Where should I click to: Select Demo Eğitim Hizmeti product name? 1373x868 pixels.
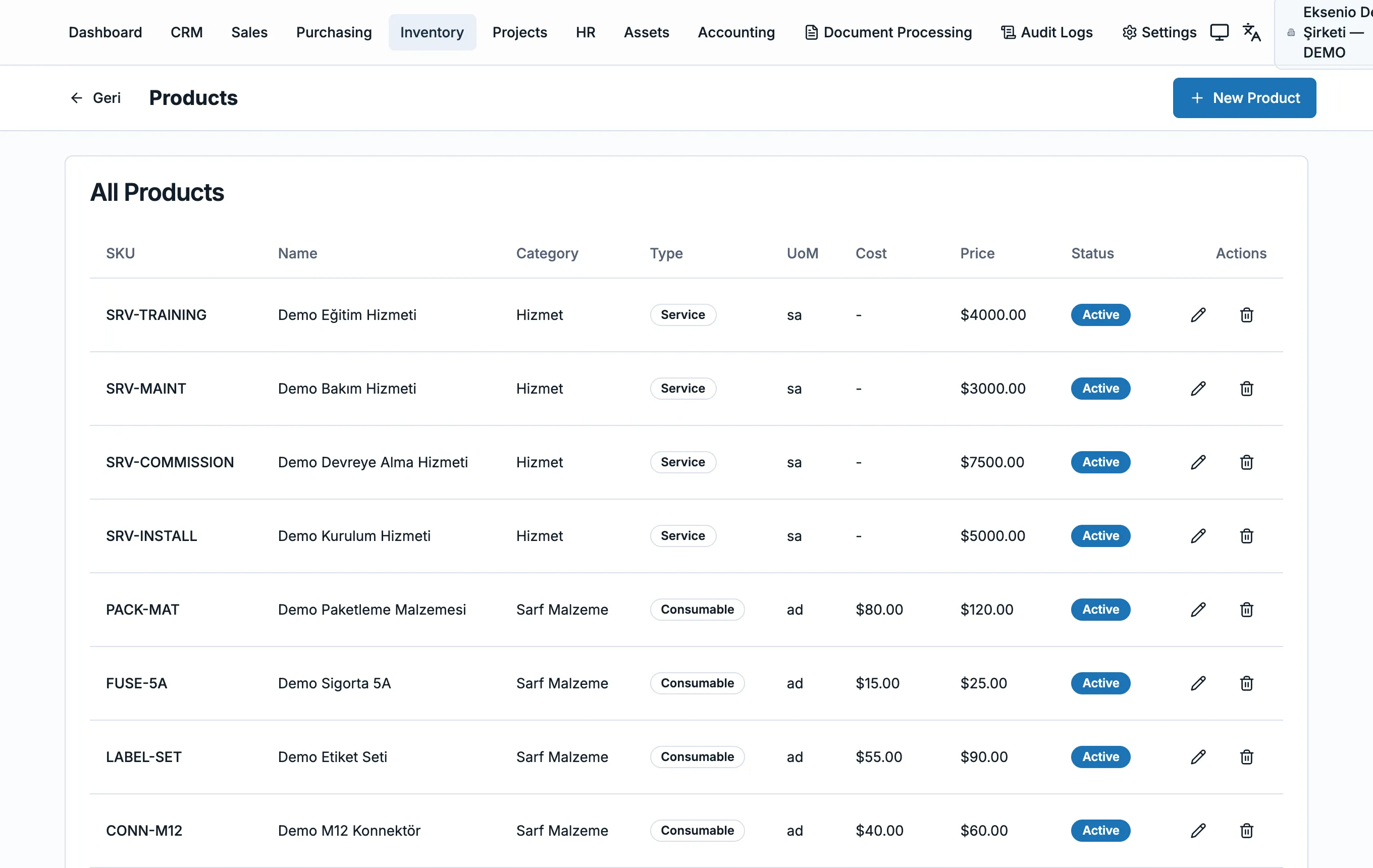(347, 314)
